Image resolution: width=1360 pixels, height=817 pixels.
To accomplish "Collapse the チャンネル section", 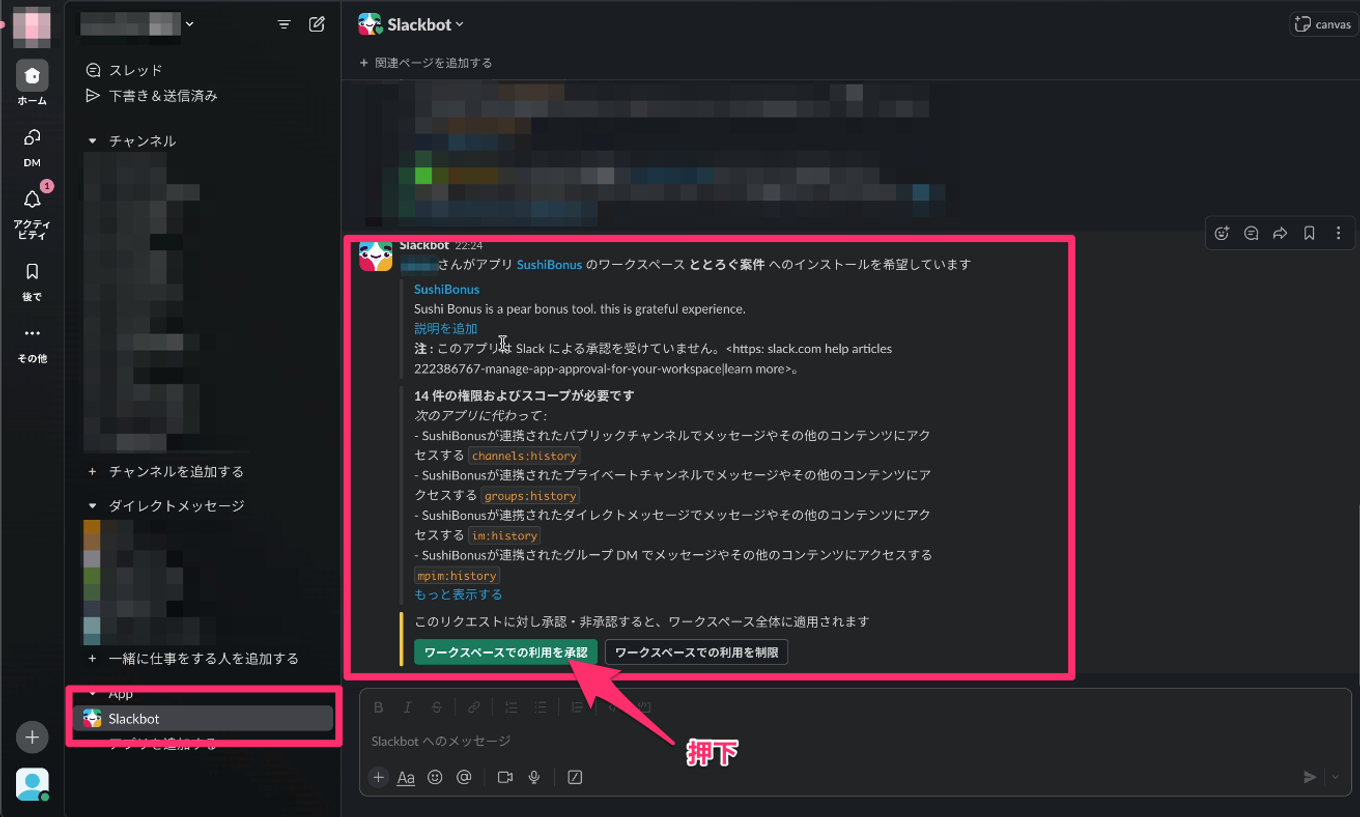I will coord(92,141).
